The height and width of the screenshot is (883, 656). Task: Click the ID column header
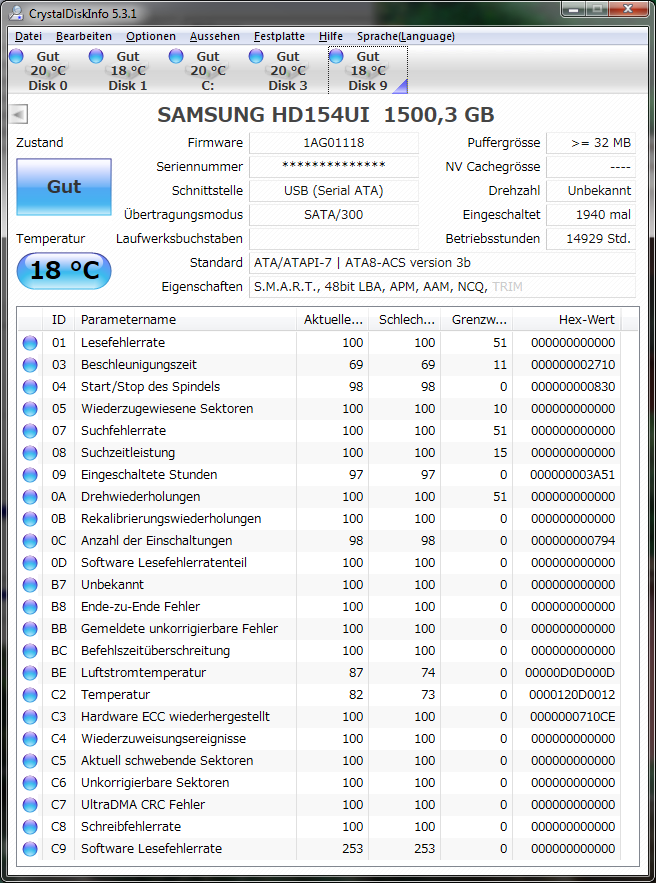59,320
